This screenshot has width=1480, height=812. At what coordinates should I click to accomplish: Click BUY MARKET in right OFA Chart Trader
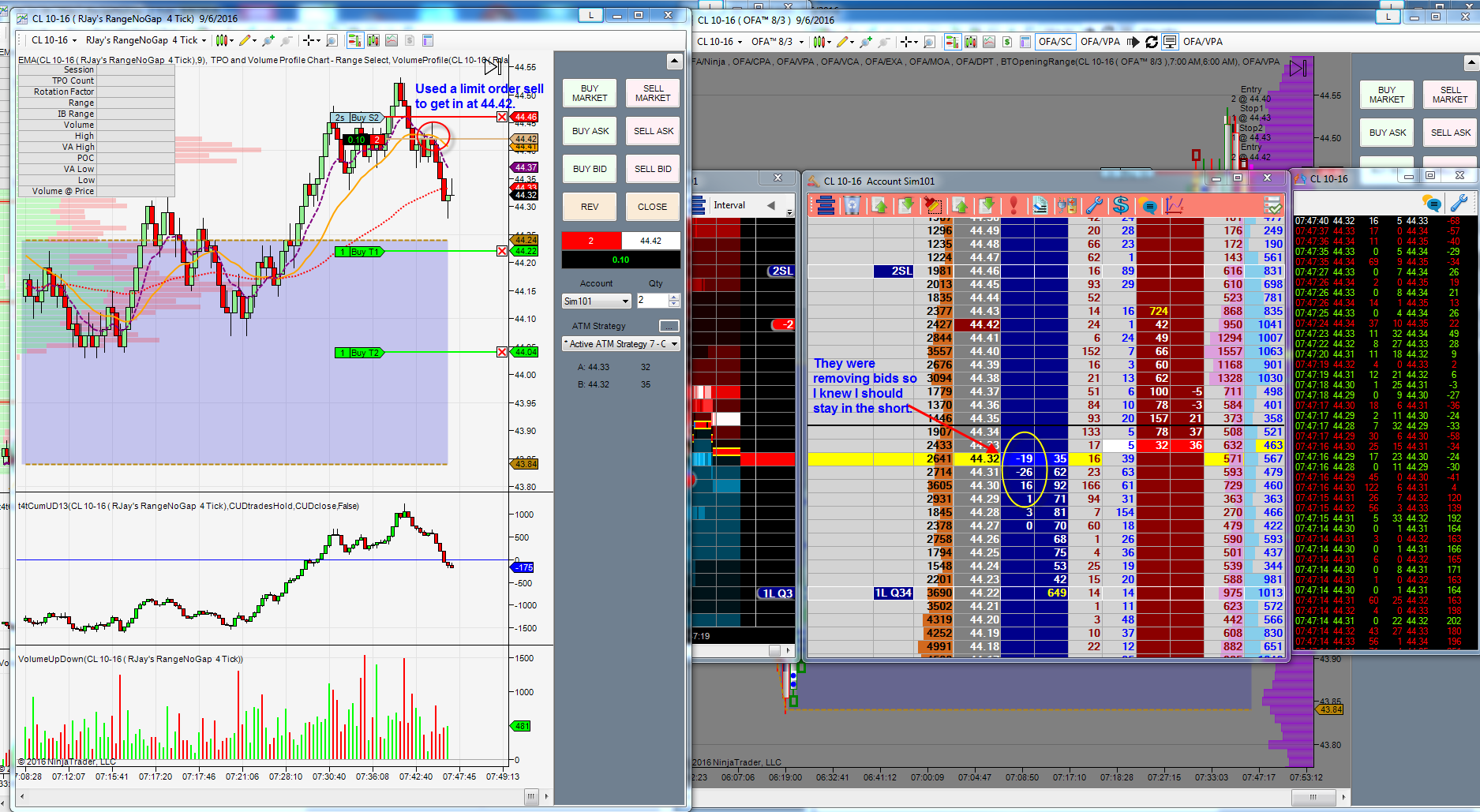(1387, 95)
